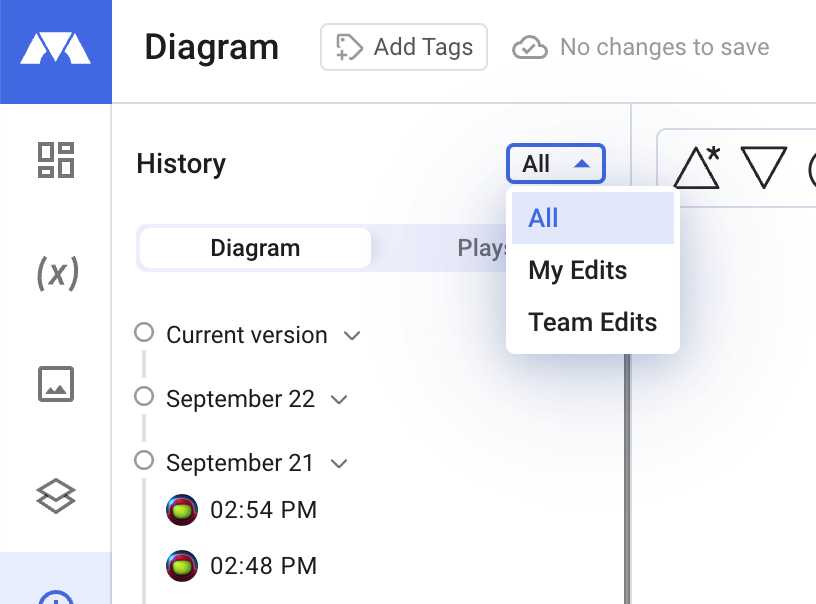Select the upward triangle with asterisk node tool
The width and height of the screenshot is (816, 604).
pos(697,168)
